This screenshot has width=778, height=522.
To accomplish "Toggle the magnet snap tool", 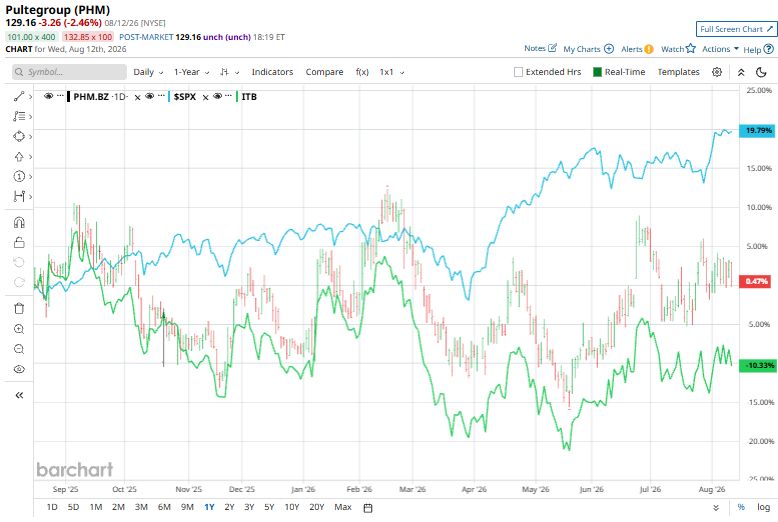I will [19, 222].
